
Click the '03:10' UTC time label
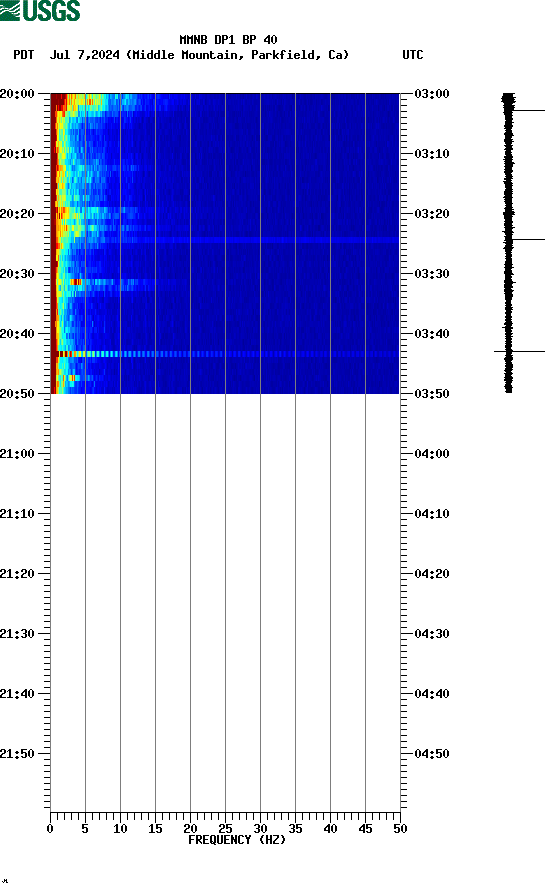(x=432, y=154)
